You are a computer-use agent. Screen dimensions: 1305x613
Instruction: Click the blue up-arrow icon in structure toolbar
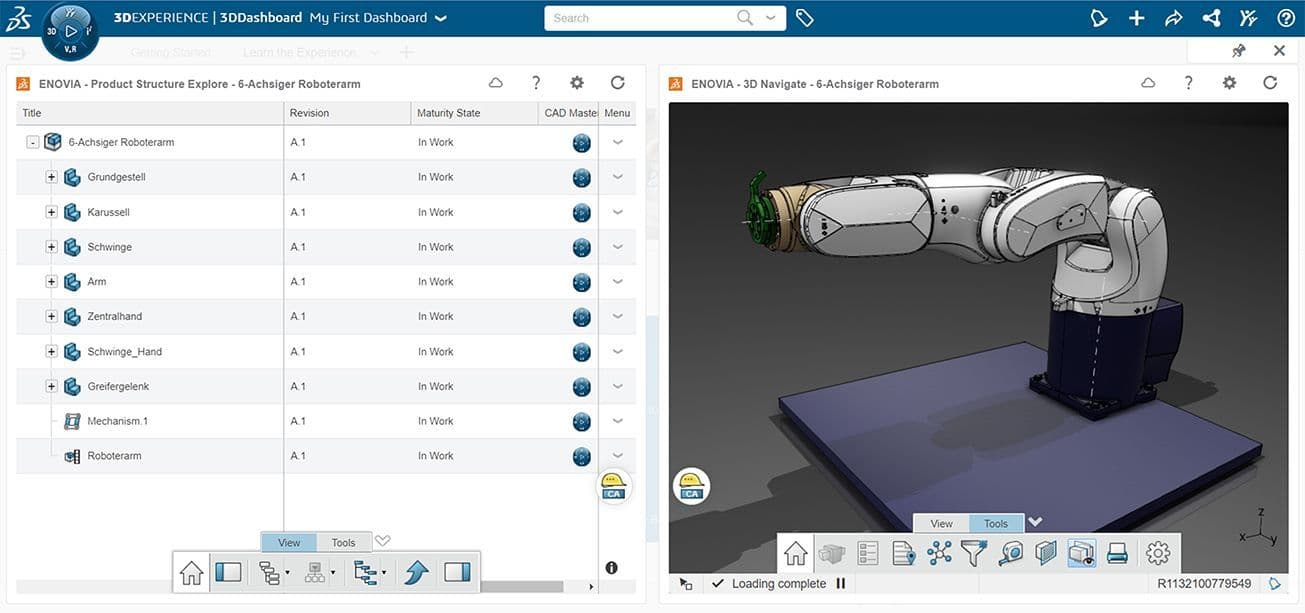point(417,572)
